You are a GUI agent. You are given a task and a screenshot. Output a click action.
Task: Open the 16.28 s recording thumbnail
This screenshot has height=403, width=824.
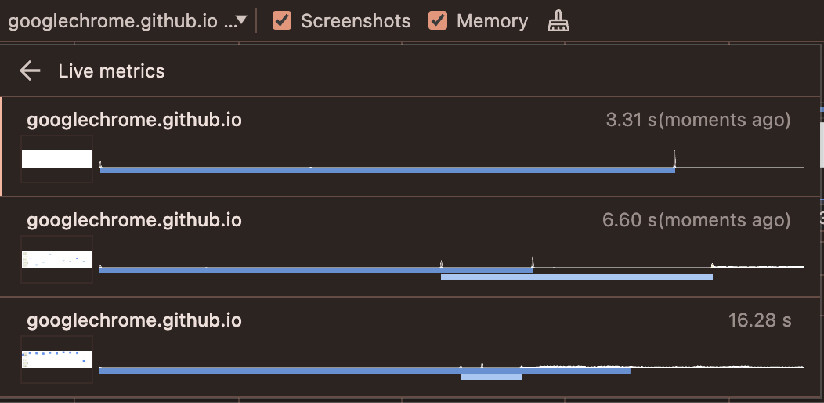[x=57, y=360]
